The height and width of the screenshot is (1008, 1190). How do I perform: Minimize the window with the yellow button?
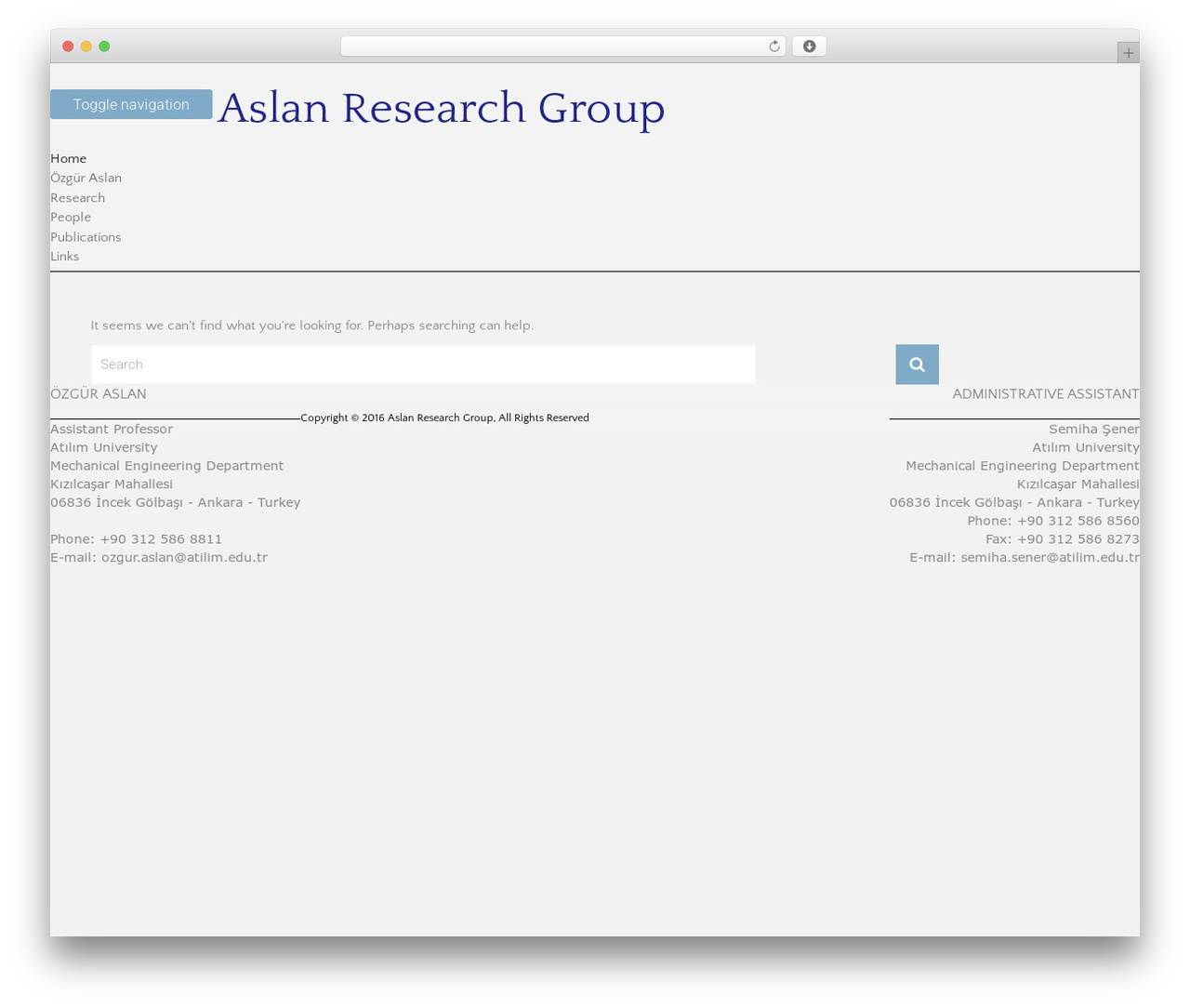pos(86,46)
